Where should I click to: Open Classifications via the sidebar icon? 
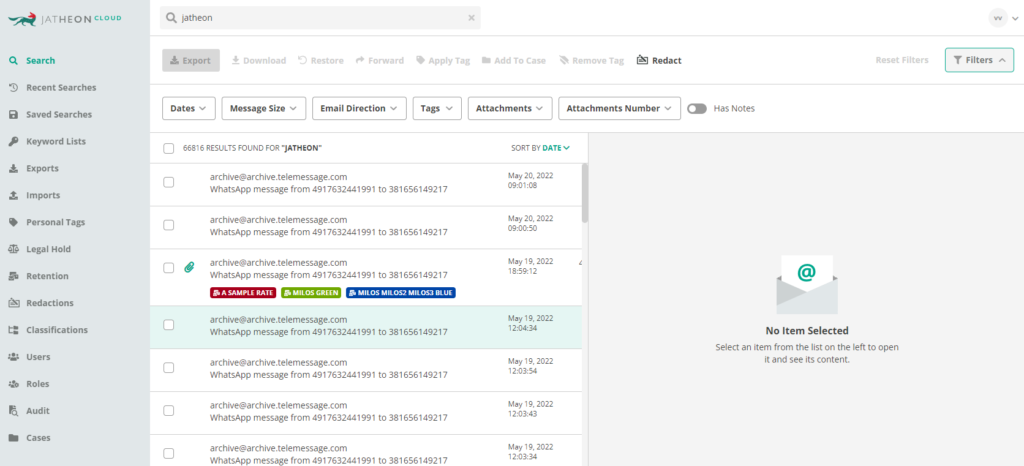13,330
